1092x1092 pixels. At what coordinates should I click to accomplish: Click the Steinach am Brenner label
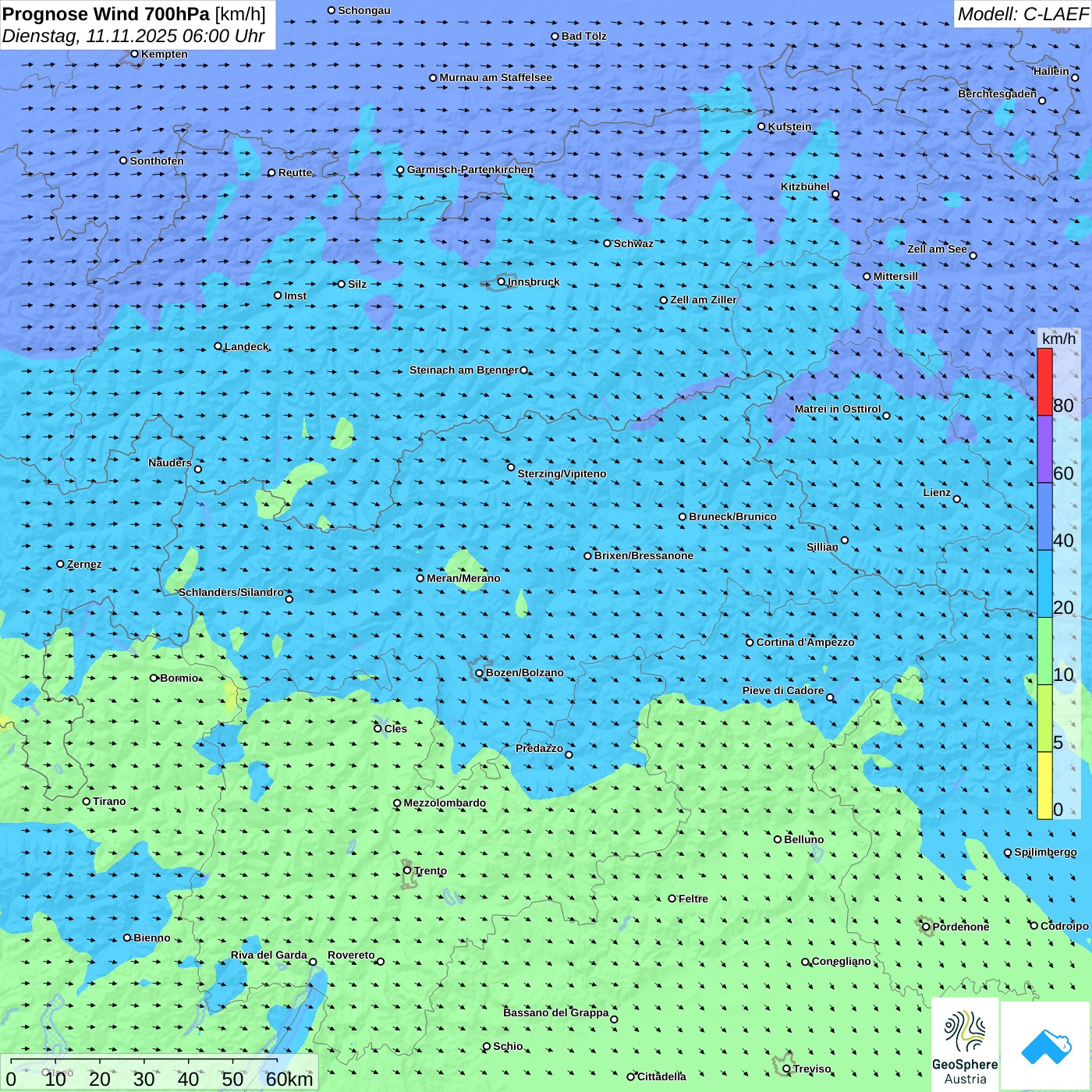click(463, 370)
